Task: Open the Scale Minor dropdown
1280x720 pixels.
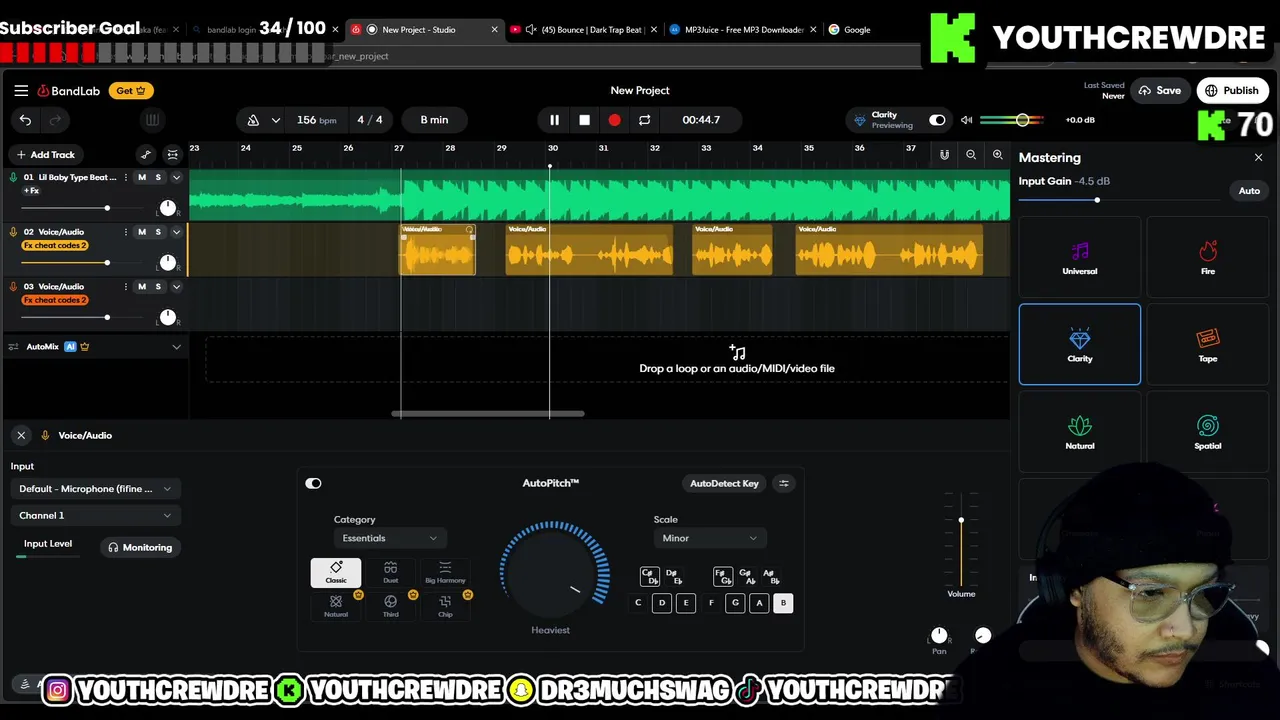Action: coord(710,539)
